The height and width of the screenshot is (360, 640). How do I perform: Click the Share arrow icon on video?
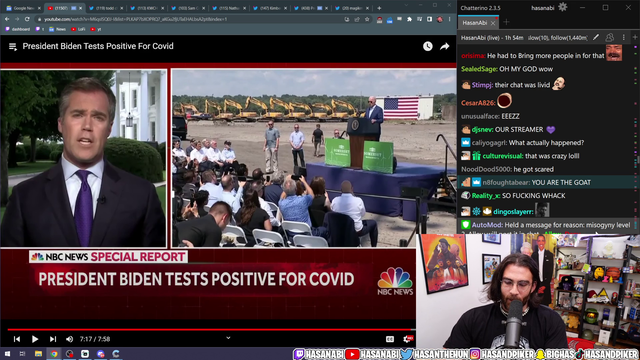click(x=444, y=46)
